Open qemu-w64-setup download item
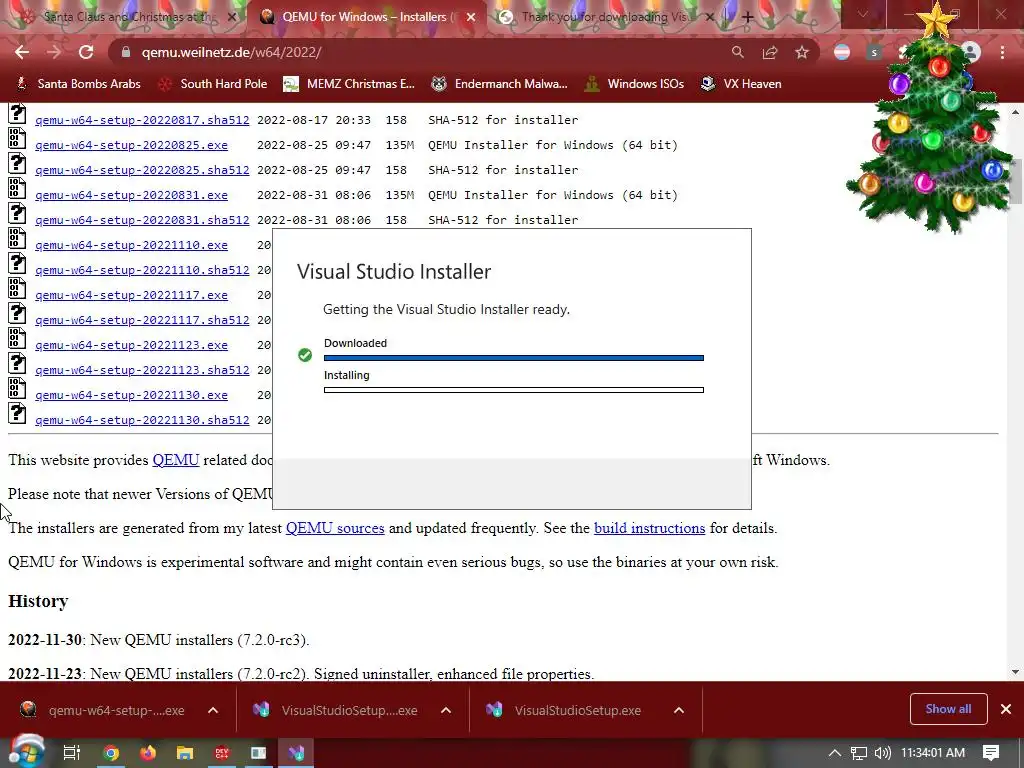The height and width of the screenshot is (768, 1024). (x=104, y=711)
